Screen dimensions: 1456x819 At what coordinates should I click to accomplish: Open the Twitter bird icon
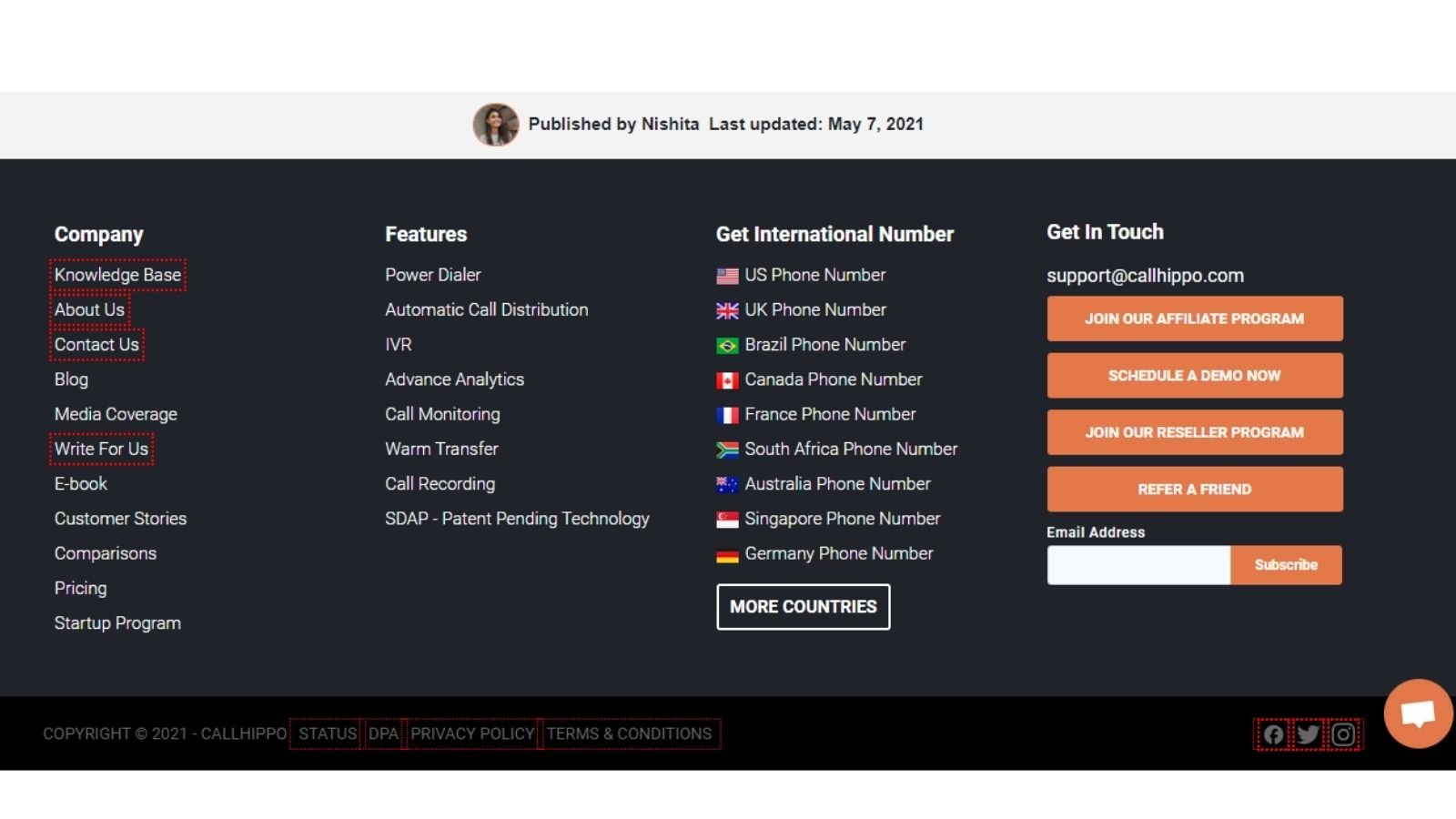tap(1308, 734)
